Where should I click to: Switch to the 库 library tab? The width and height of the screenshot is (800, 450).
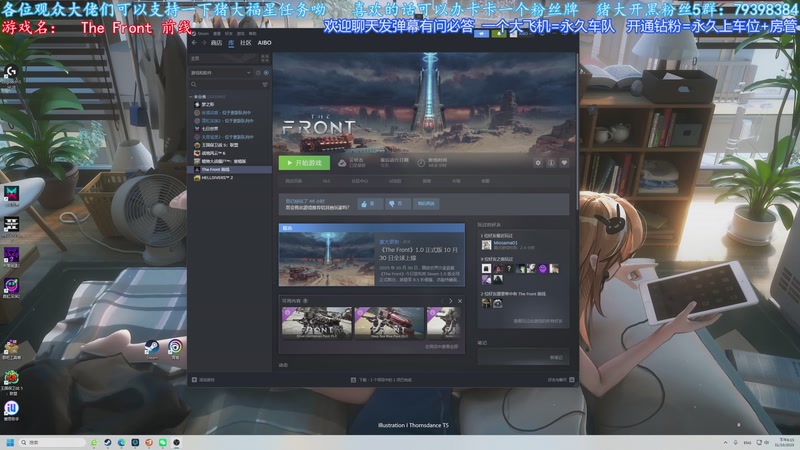coord(231,43)
